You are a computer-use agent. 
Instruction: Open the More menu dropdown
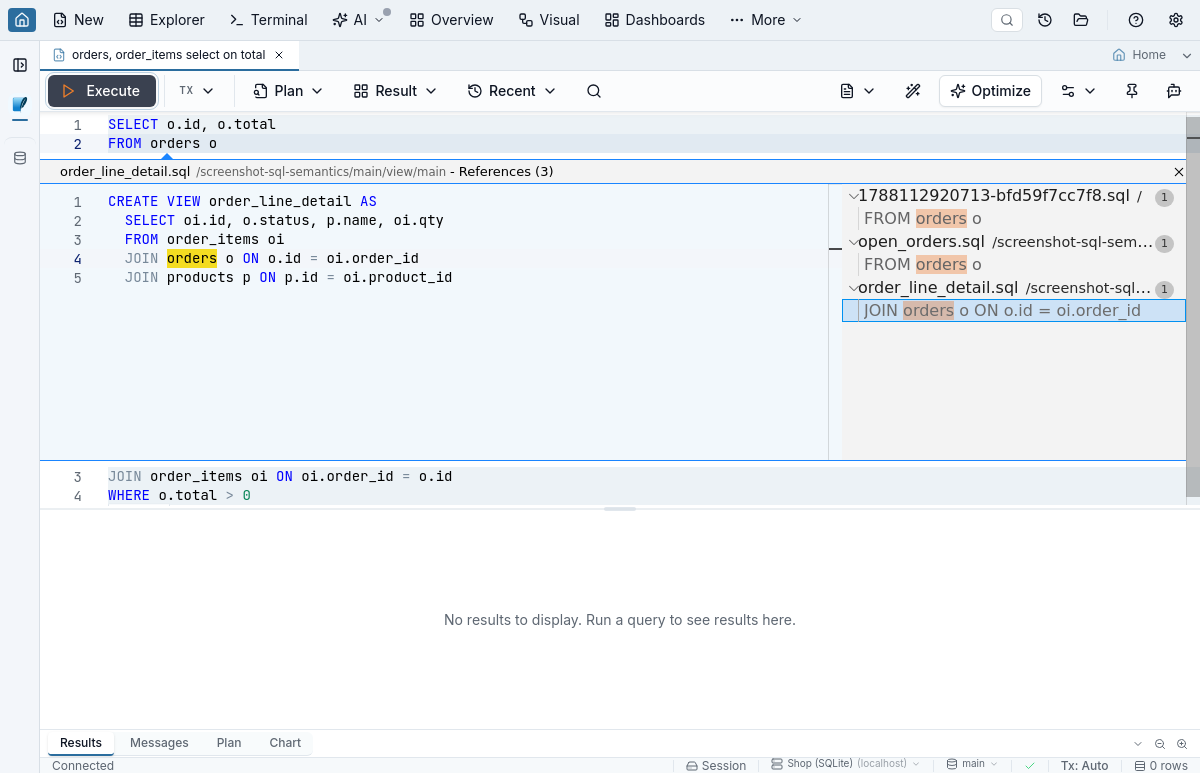pyautogui.click(x=766, y=20)
